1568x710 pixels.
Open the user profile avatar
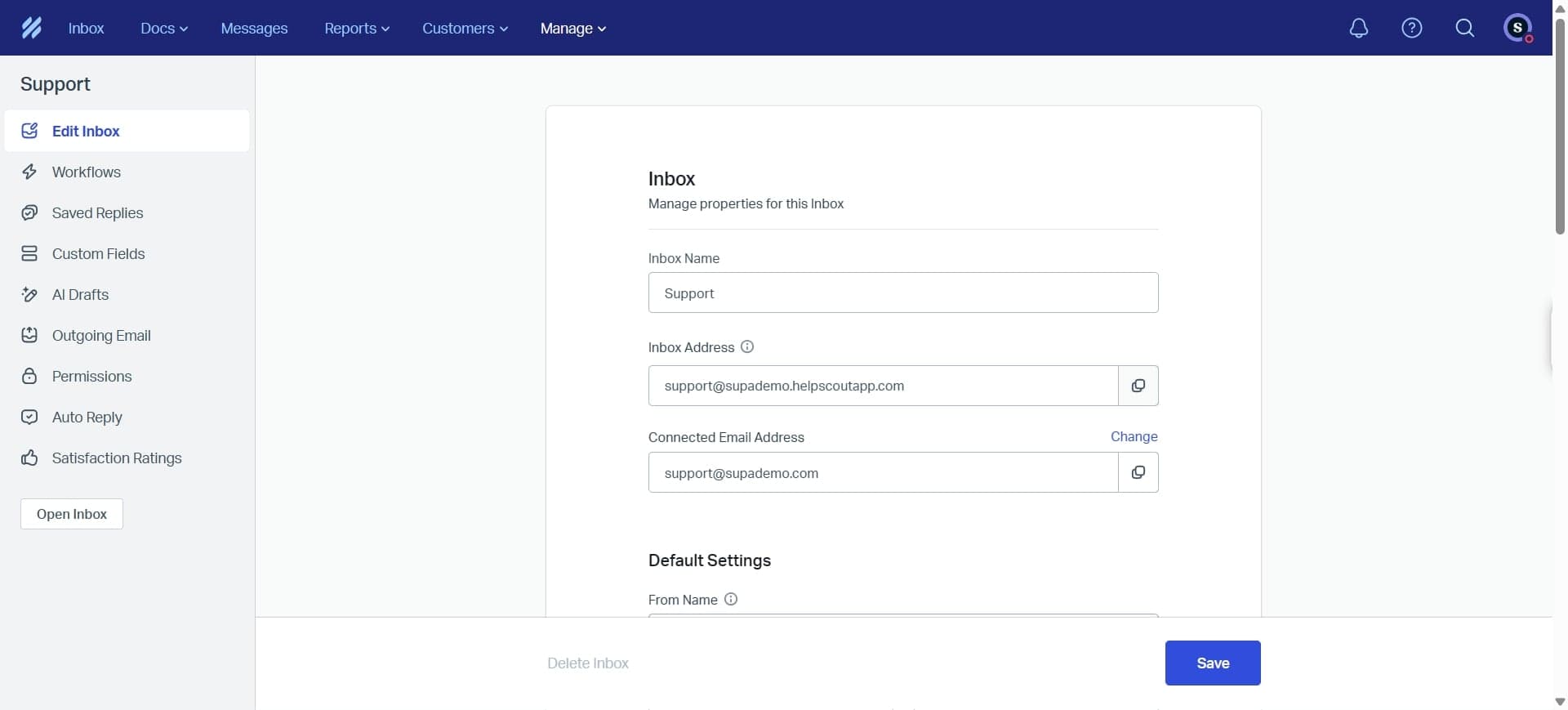[x=1518, y=28]
